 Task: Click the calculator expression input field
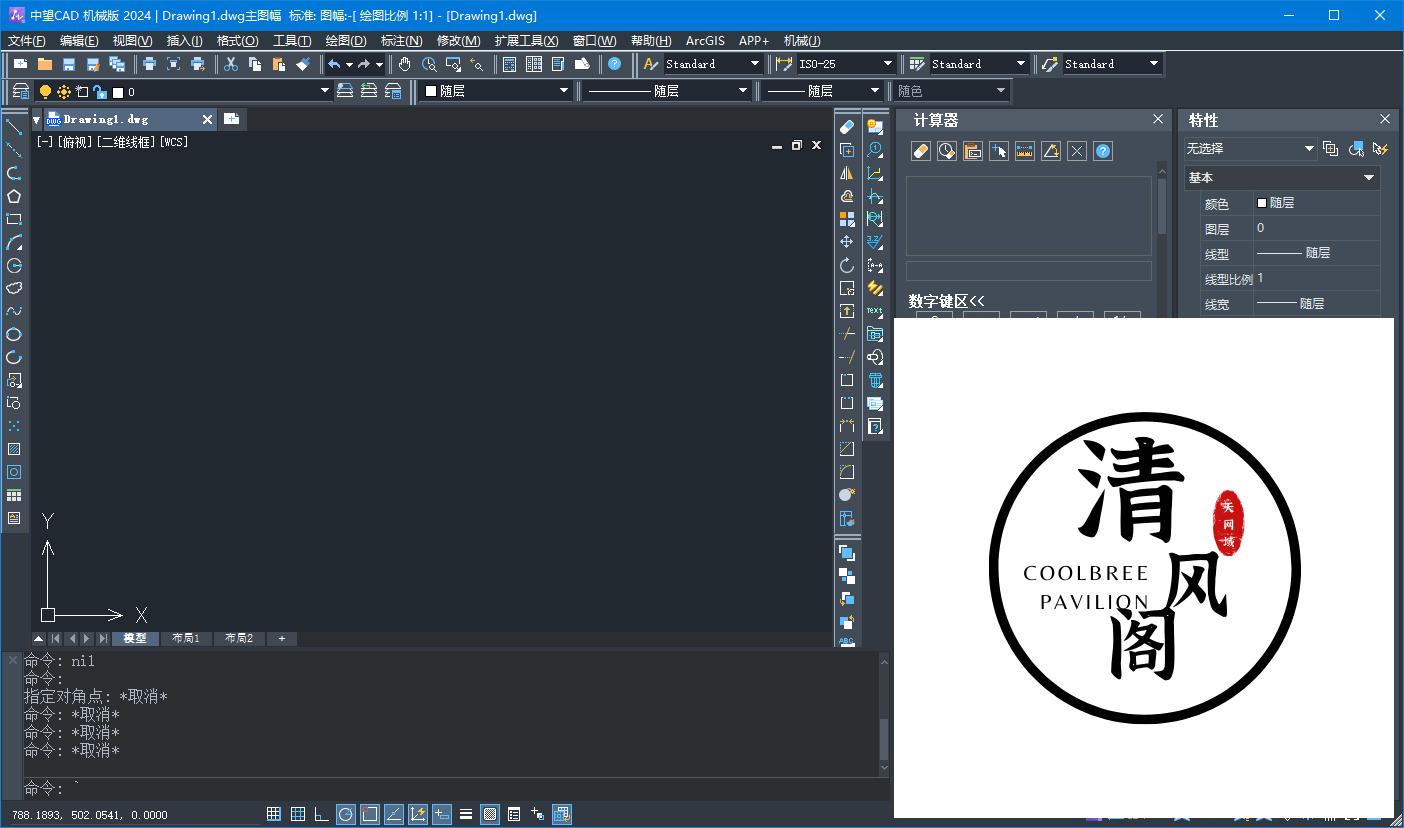(x=1029, y=271)
